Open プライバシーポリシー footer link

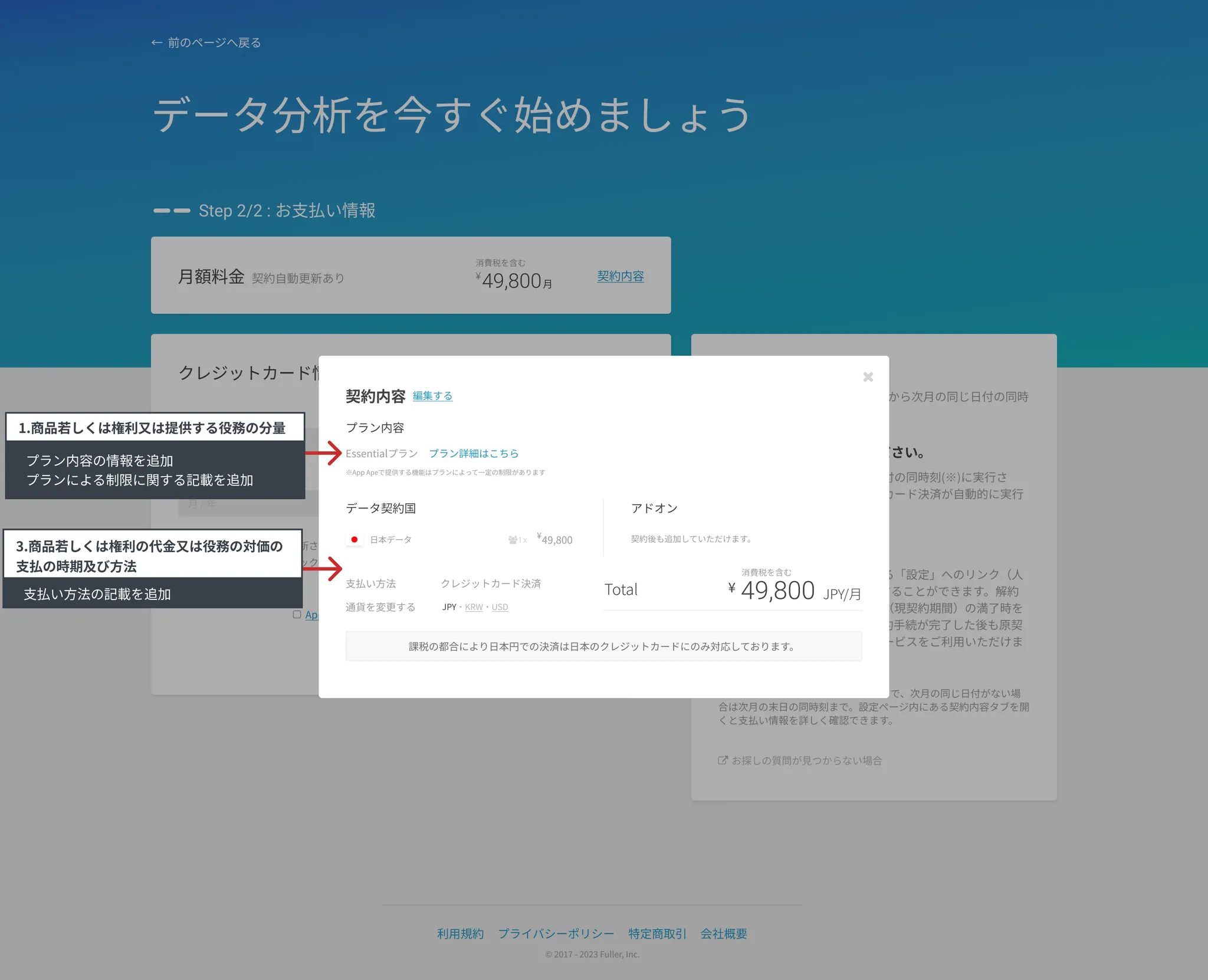[x=556, y=933]
